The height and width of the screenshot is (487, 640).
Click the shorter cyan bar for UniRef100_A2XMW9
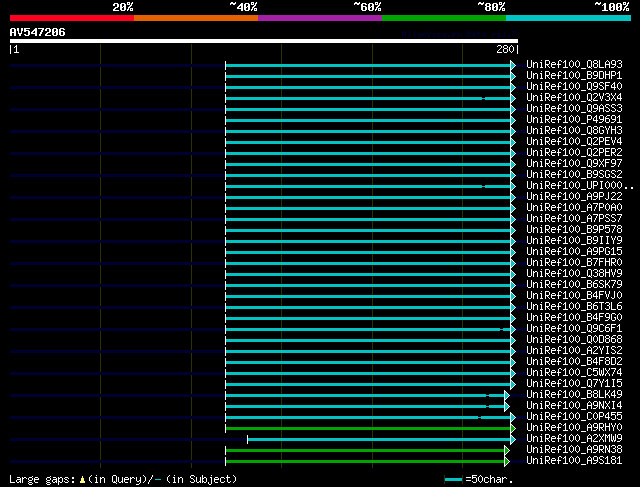coord(379,440)
